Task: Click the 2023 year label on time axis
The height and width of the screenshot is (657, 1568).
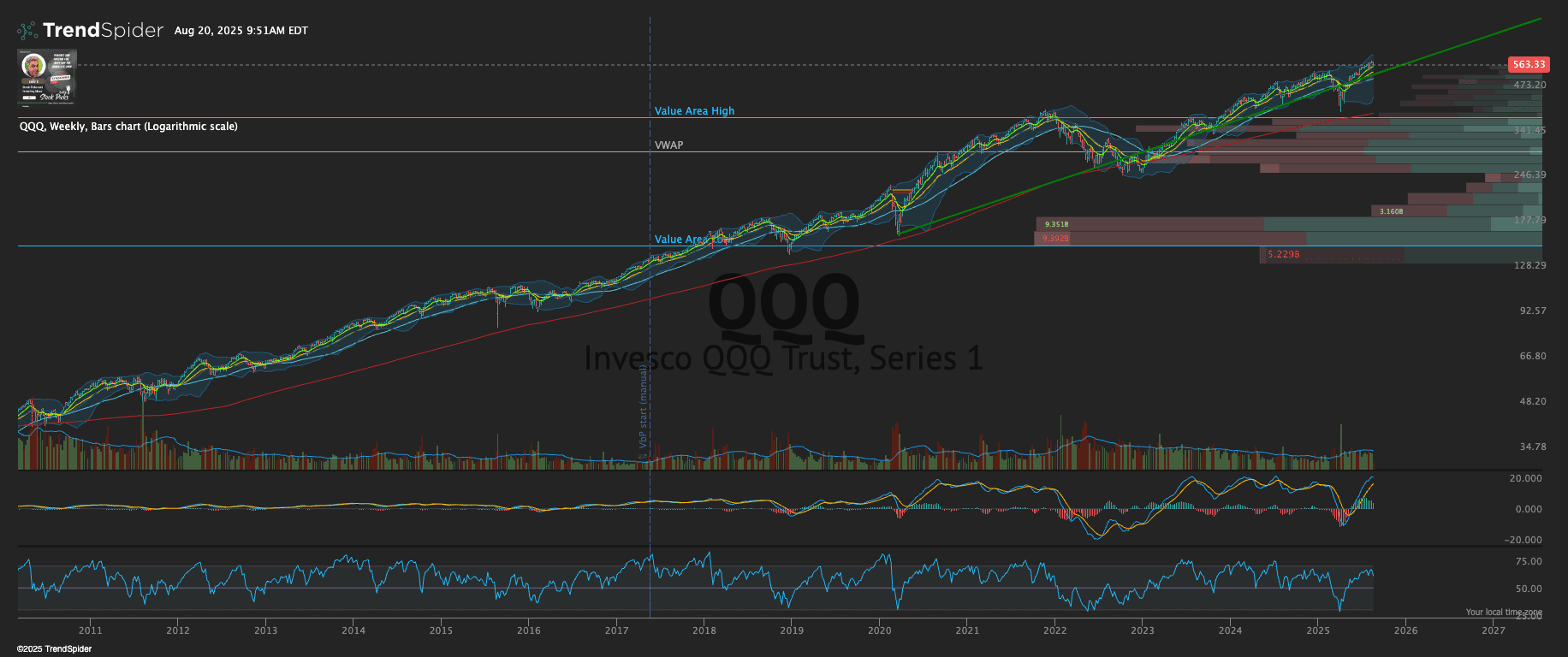Action: (1143, 630)
